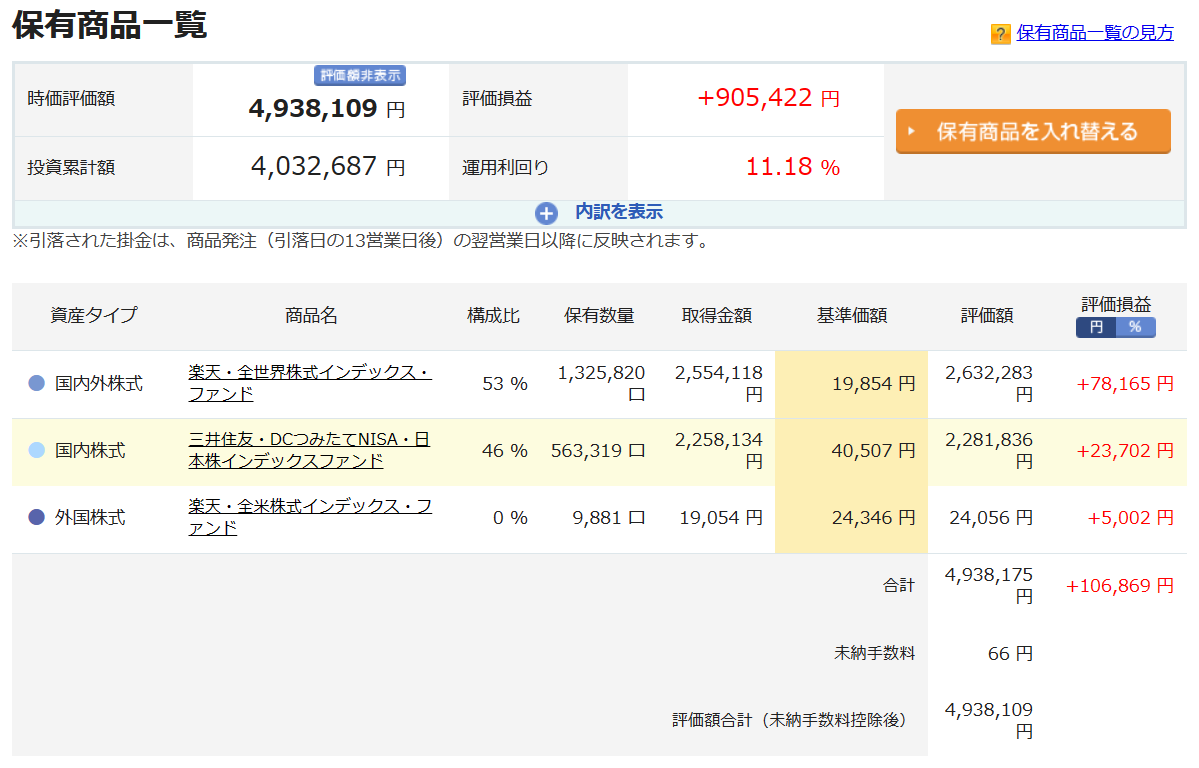Click 保有商品を入れ替える button
This screenshot has height=768, width=1199.
[x=1033, y=132]
